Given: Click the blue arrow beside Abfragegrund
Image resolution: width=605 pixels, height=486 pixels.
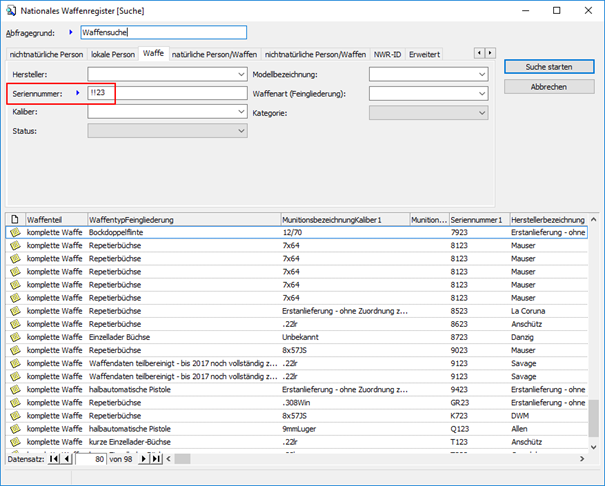Looking at the screenshot, I should tap(70, 33).
